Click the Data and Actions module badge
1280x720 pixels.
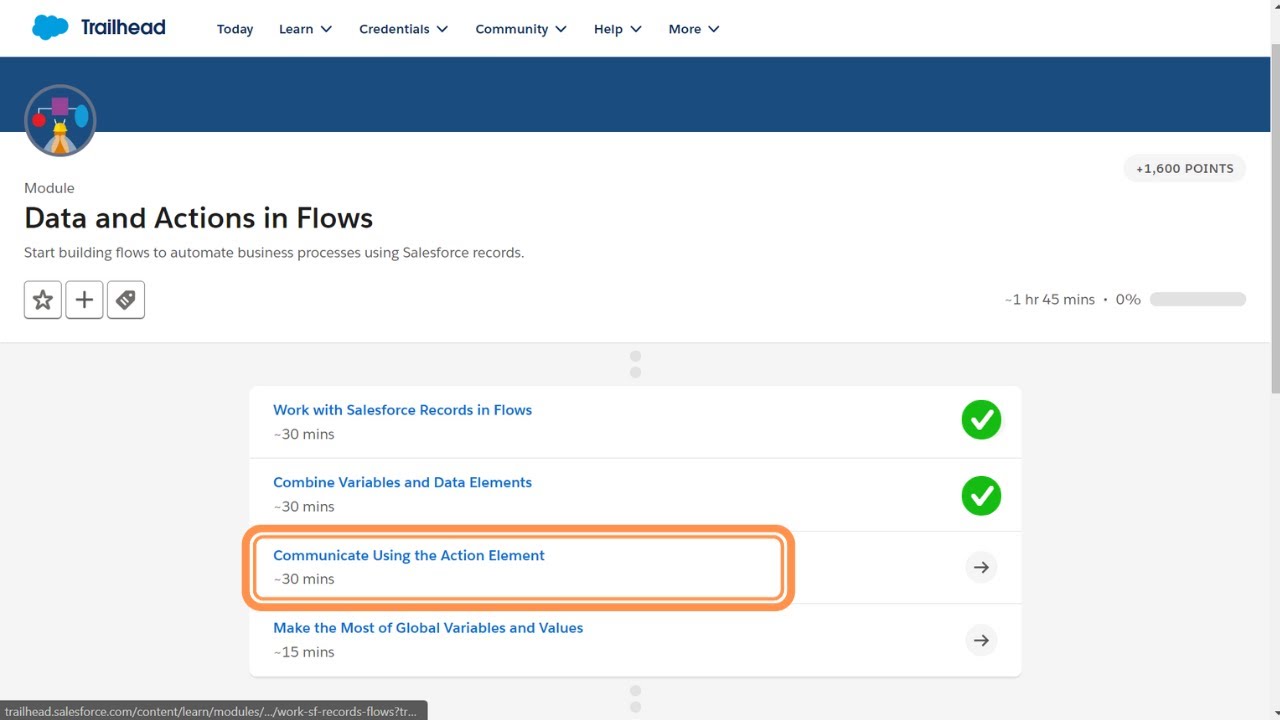(x=60, y=120)
